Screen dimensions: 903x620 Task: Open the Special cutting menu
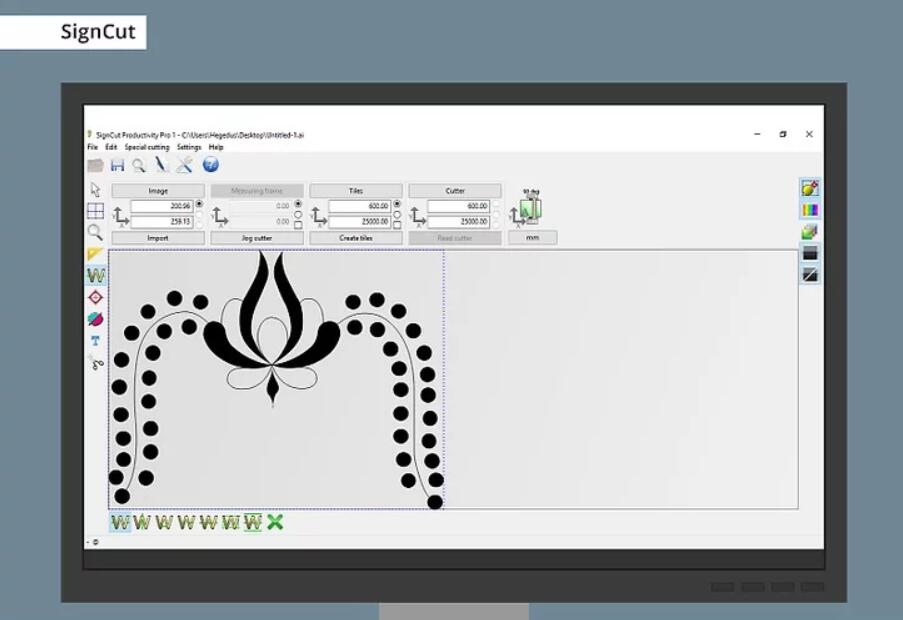147,147
